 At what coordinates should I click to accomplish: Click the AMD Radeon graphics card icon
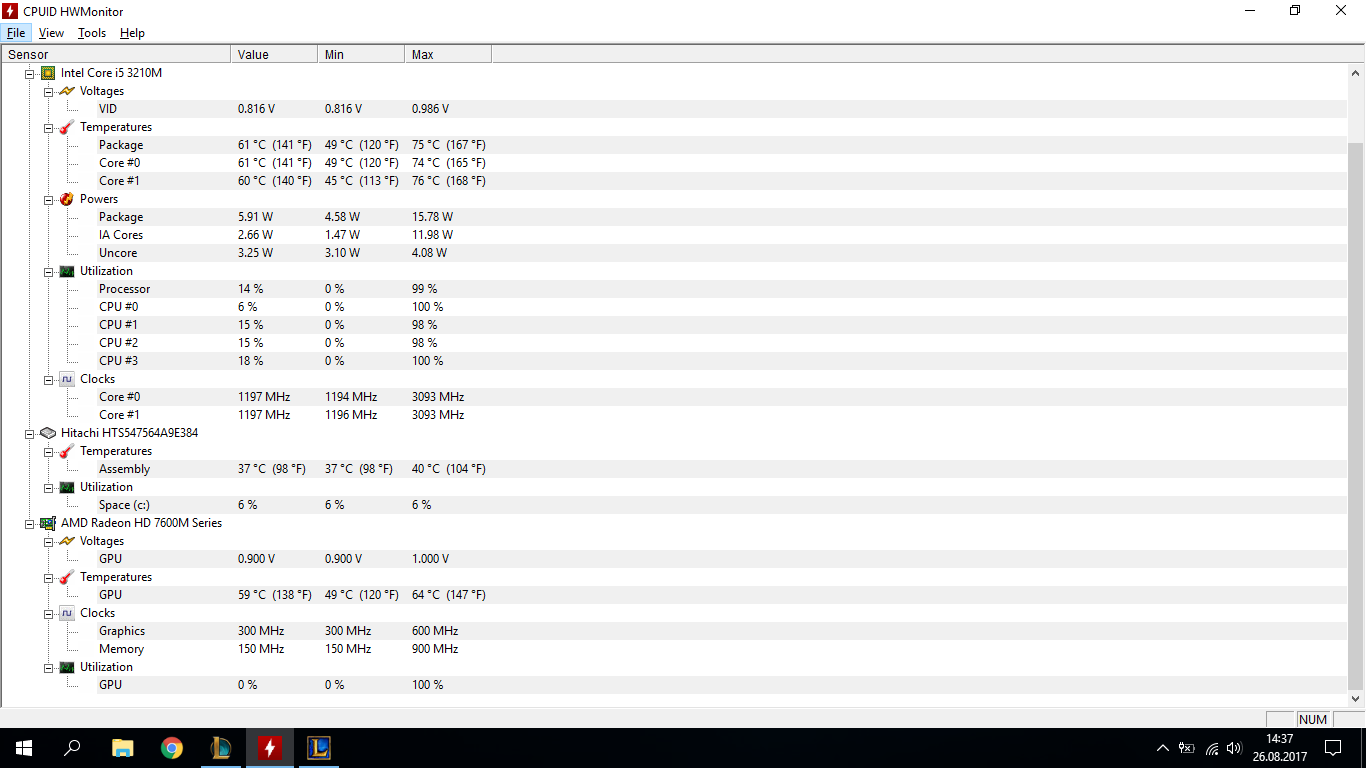tap(48, 523)
